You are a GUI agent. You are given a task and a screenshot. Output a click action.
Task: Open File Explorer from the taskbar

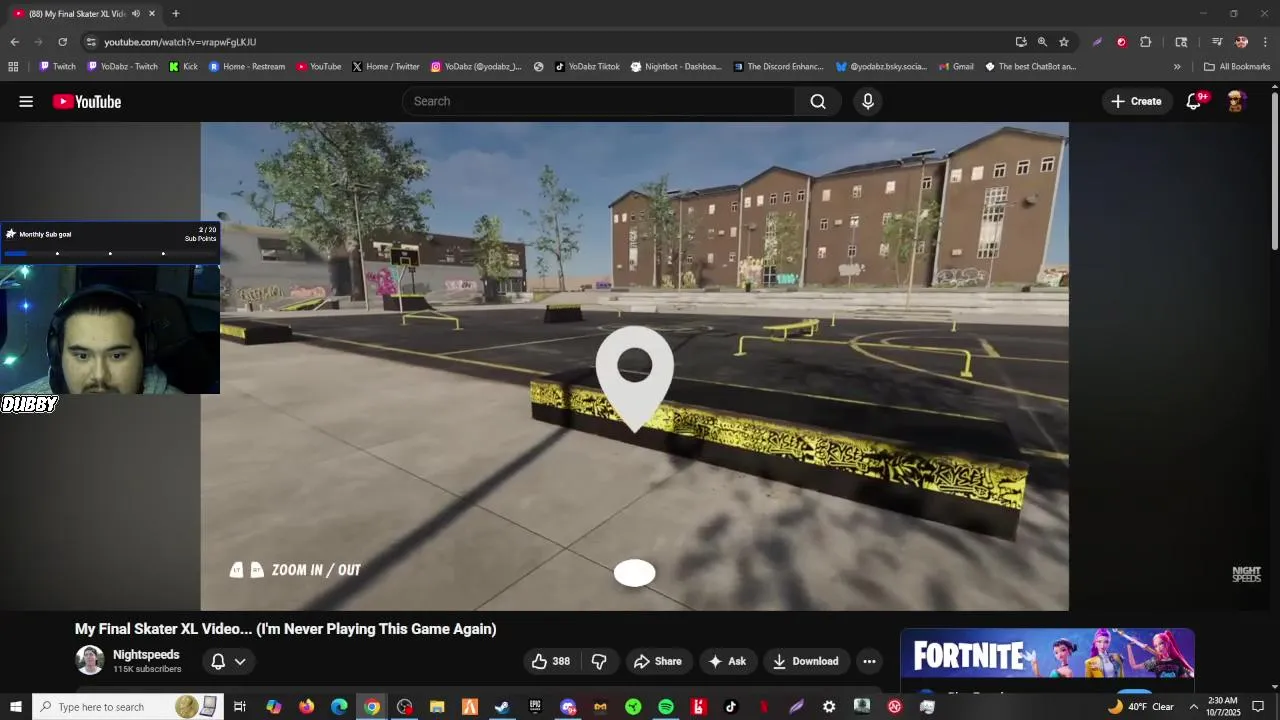(x=437, y=707)
